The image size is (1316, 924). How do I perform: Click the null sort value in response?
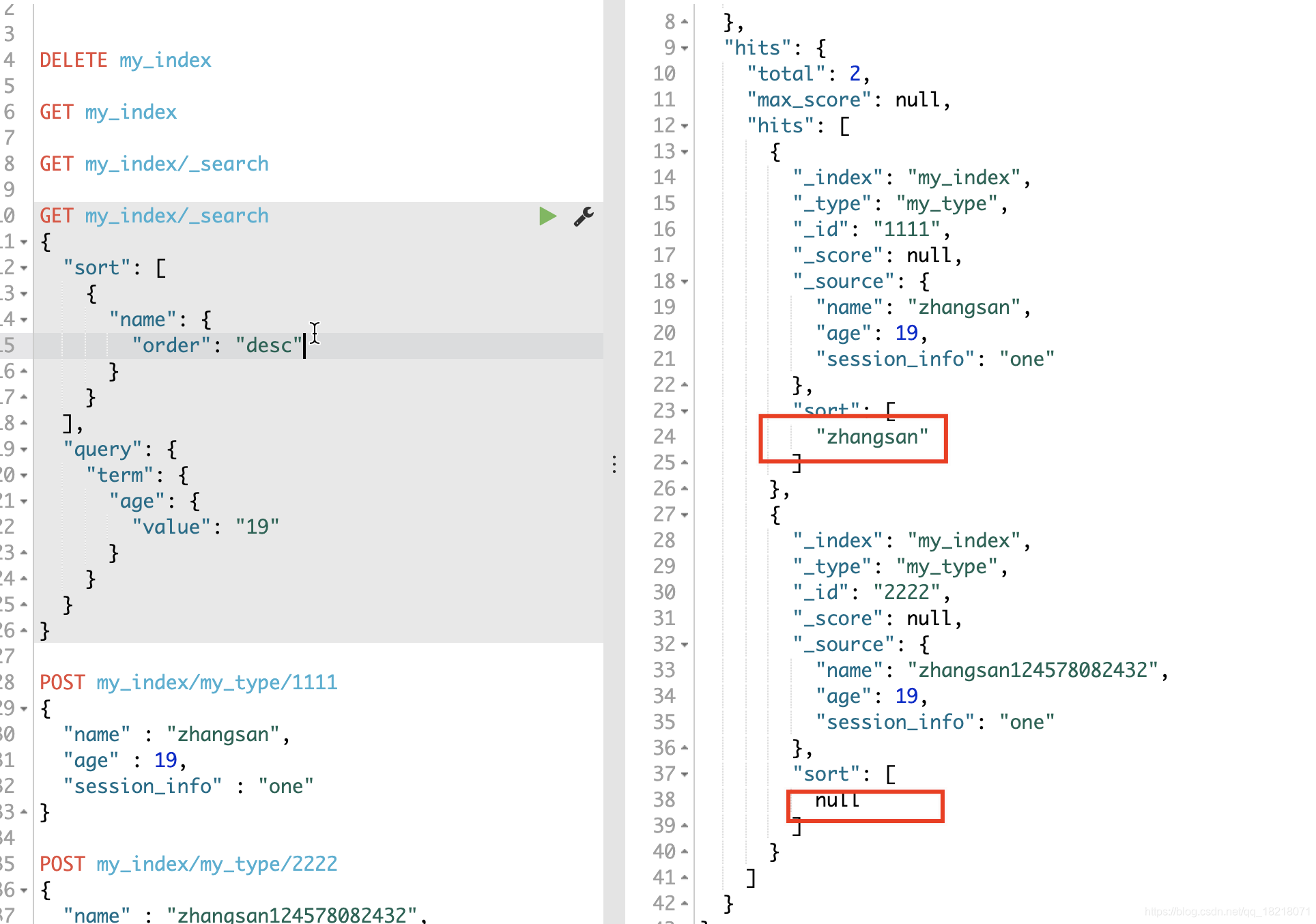(837, 800)
